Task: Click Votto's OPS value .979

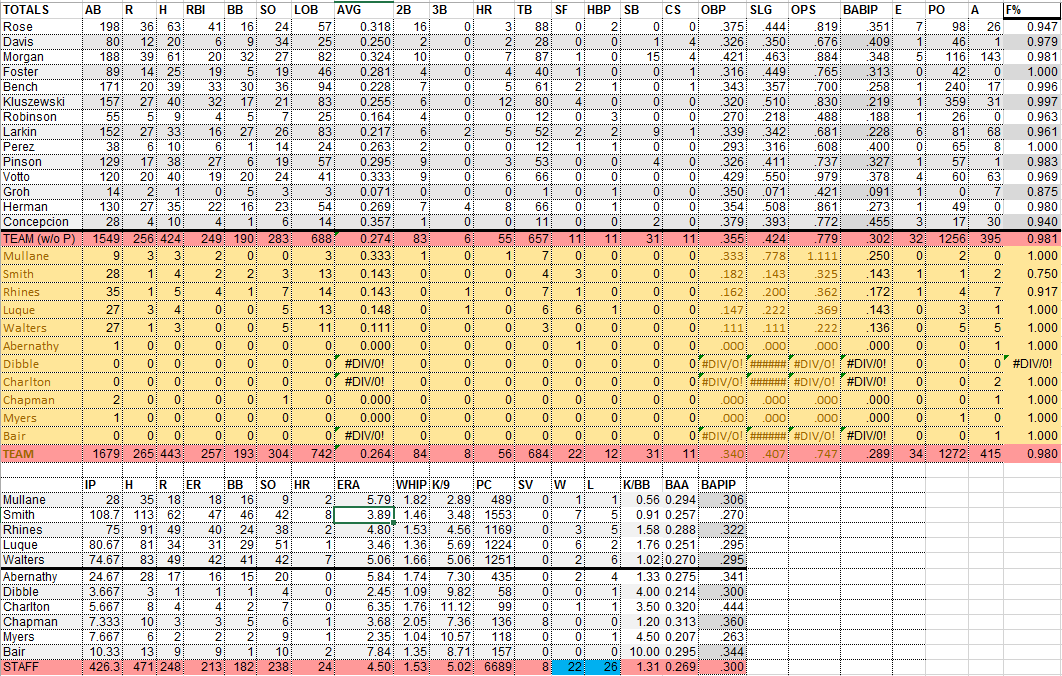Action: [814, 177]
